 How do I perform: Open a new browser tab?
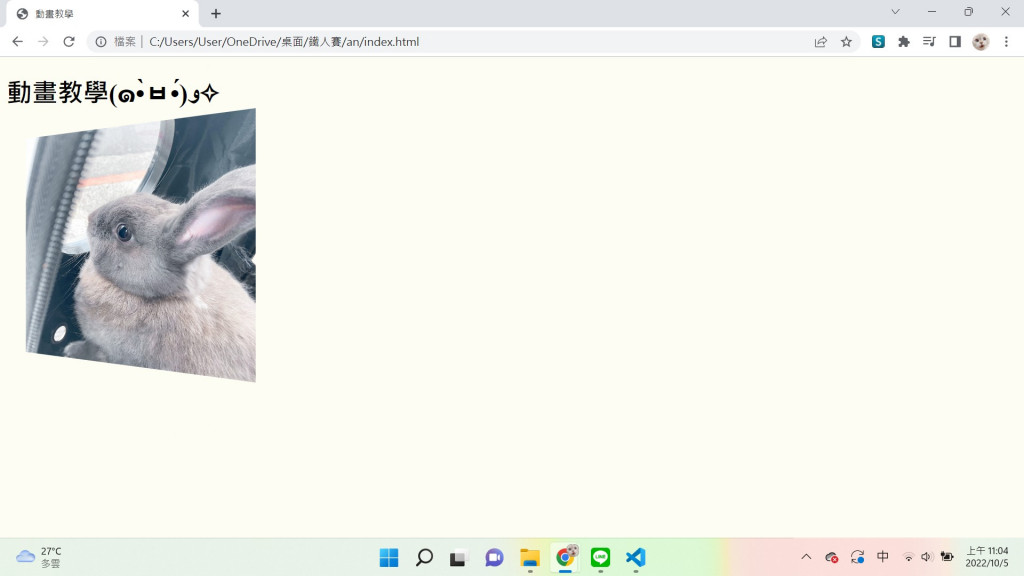216,14
